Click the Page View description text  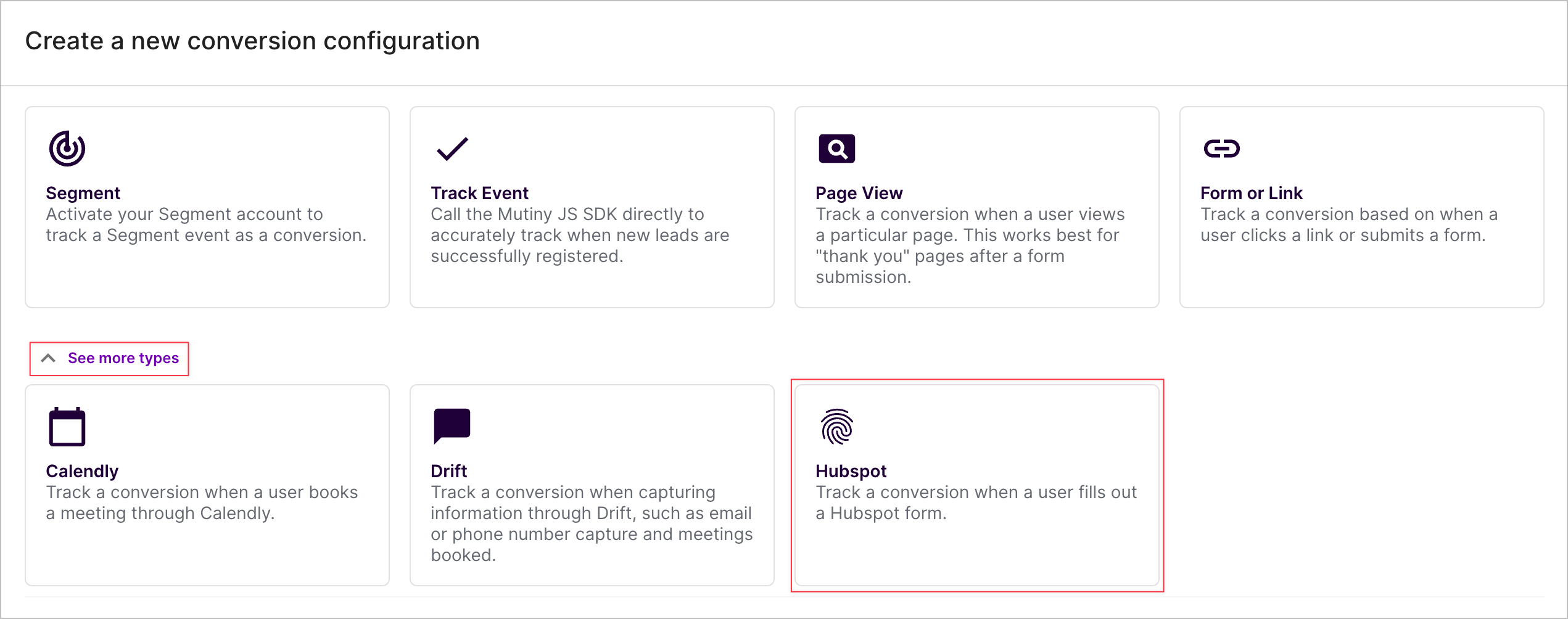point(970,245)
